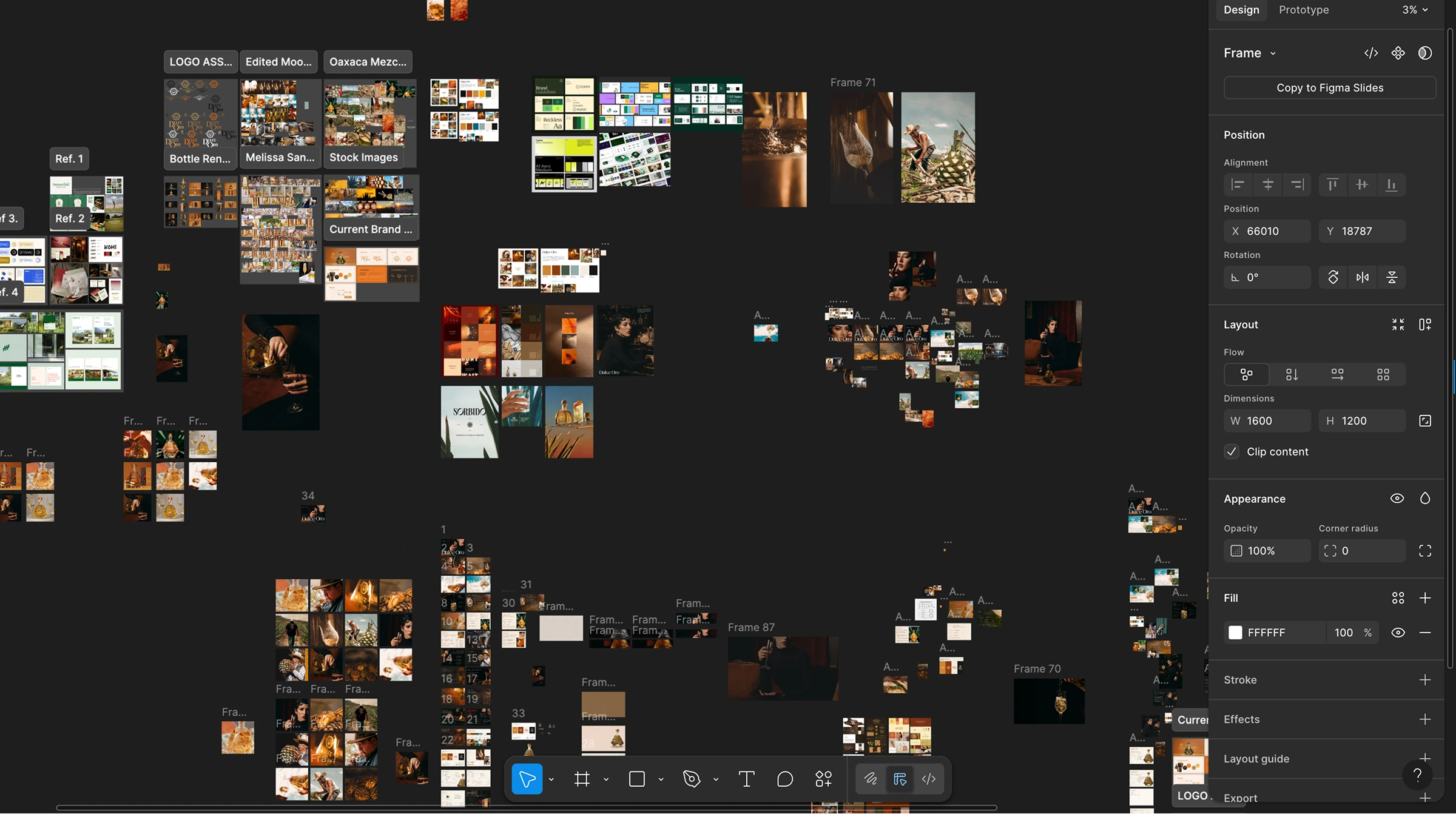This screenshot has width=1456, height=814.
Task: Click flip horizontal icon
Action: (x=1362, y=277)
